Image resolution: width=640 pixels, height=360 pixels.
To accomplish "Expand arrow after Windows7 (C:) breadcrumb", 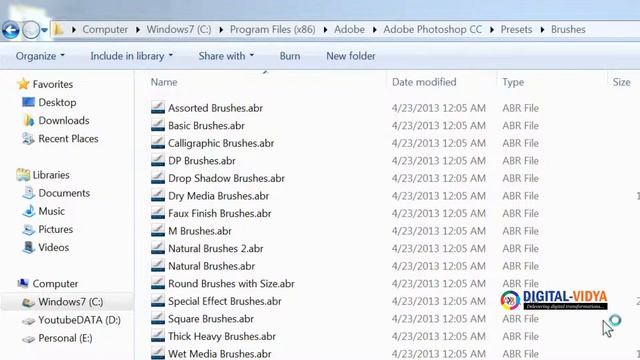I will [x=221, y=30].
